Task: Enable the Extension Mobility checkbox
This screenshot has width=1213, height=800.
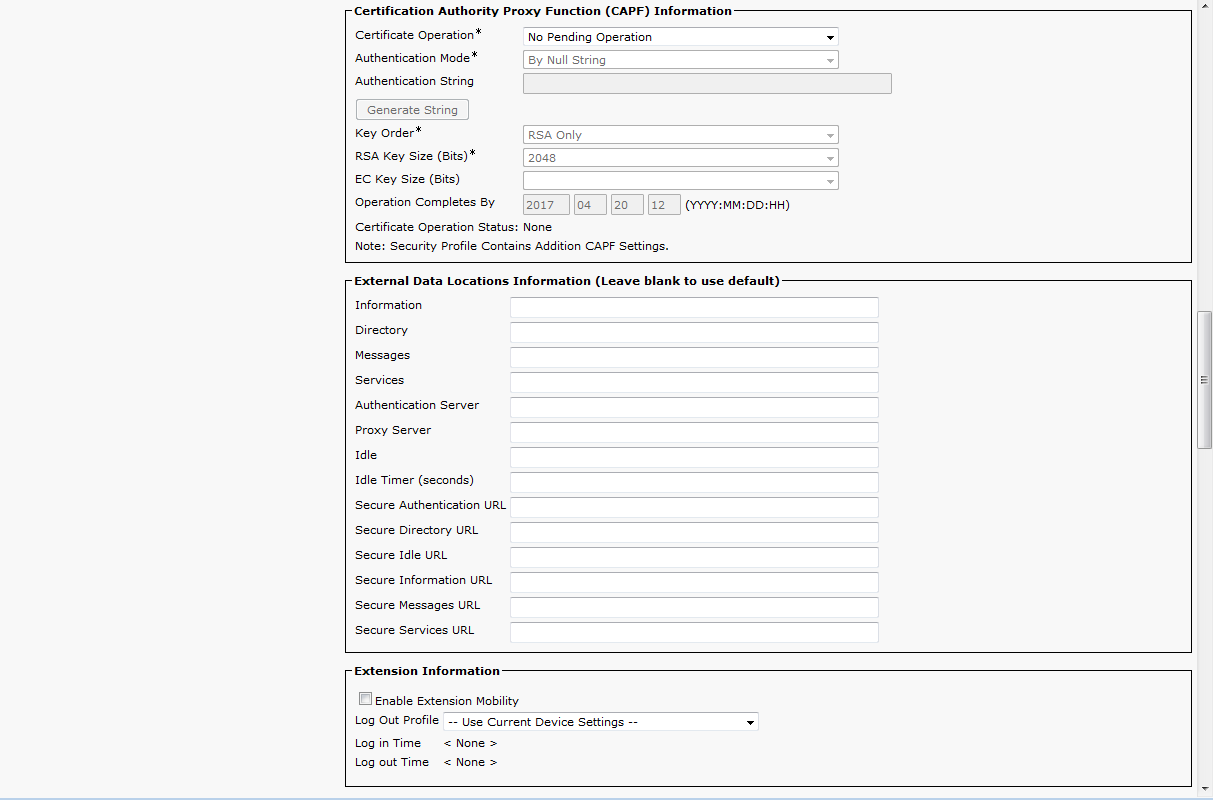Action: tap(365, 700)
